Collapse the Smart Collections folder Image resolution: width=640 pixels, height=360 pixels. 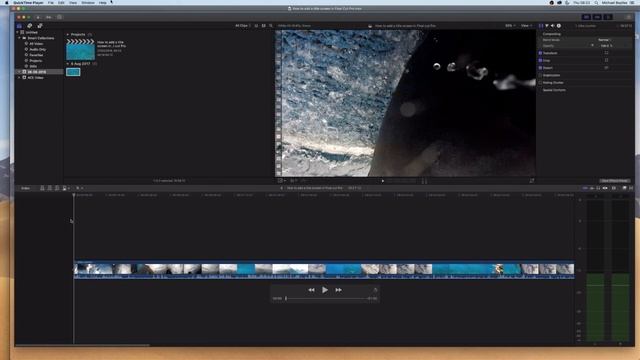point(19,38)
